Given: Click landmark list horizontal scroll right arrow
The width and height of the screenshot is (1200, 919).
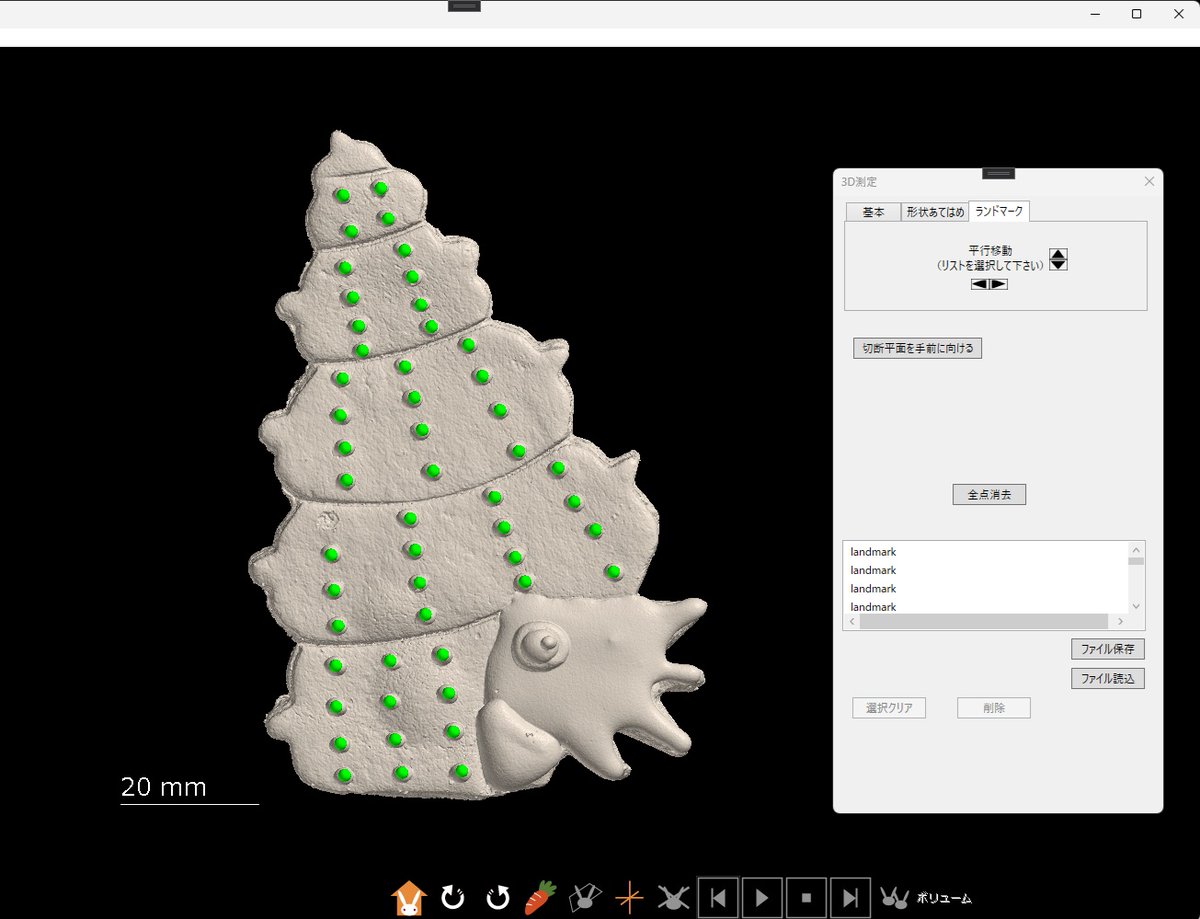Looking at the screenshot, I should pos(1120,621).
